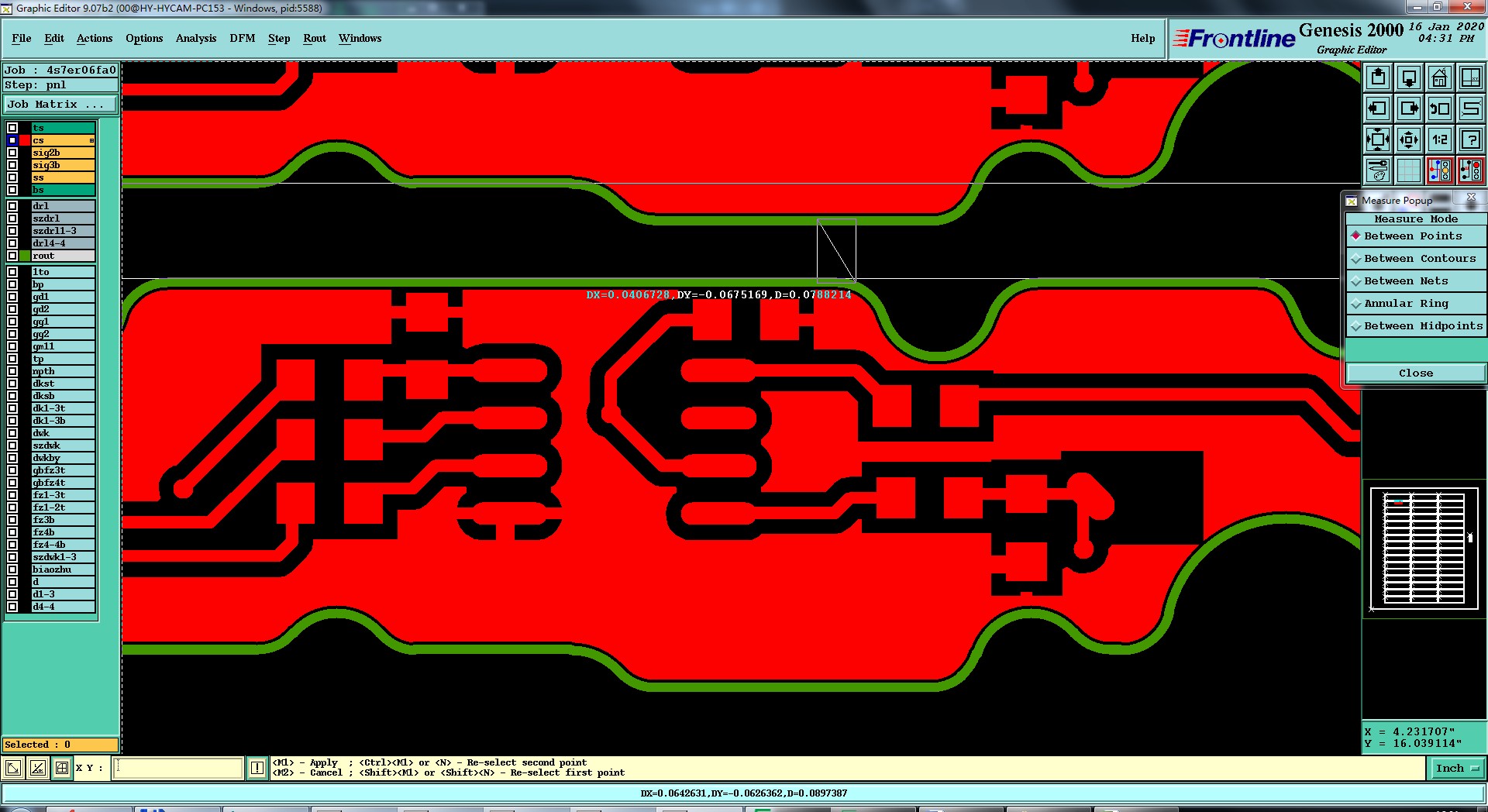Select the biaozhu layer row
This screenshot has width=1488, height=812.
[63, 569]
